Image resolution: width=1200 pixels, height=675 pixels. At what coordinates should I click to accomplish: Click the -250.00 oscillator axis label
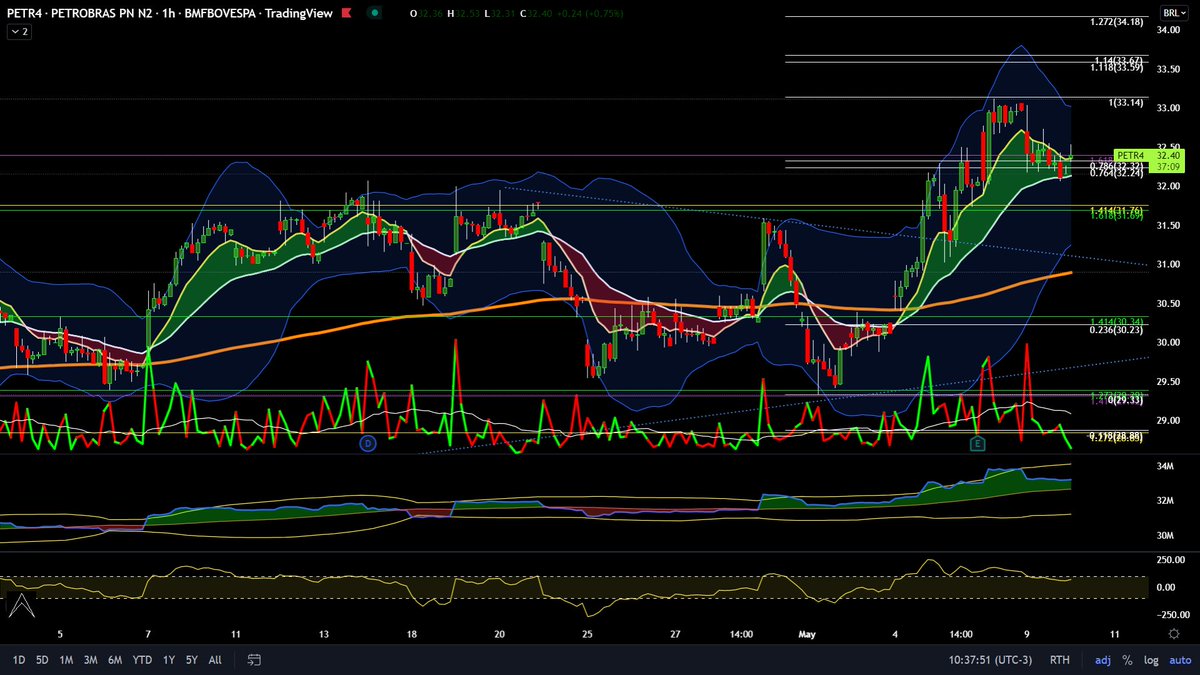pyautogui.click(x=1172, y=614)
